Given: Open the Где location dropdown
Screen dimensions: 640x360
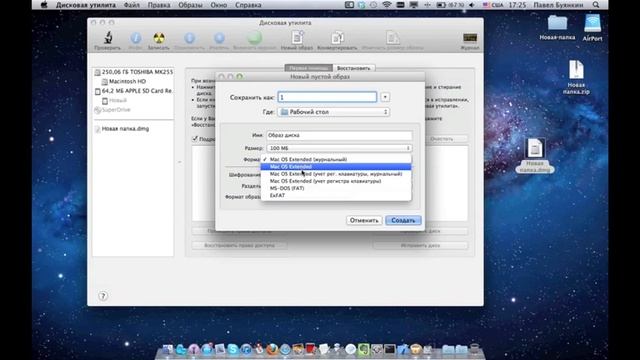Looking at the screenshot, I should 333,112.
